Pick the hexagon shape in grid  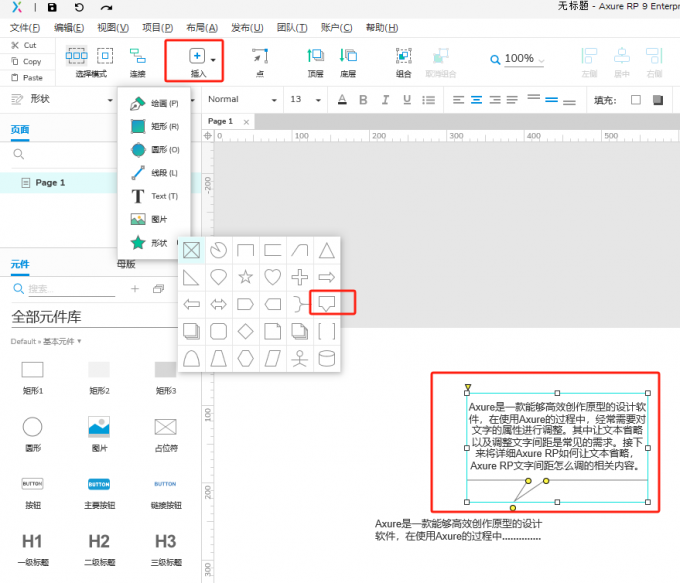click(x=246, y=359)
